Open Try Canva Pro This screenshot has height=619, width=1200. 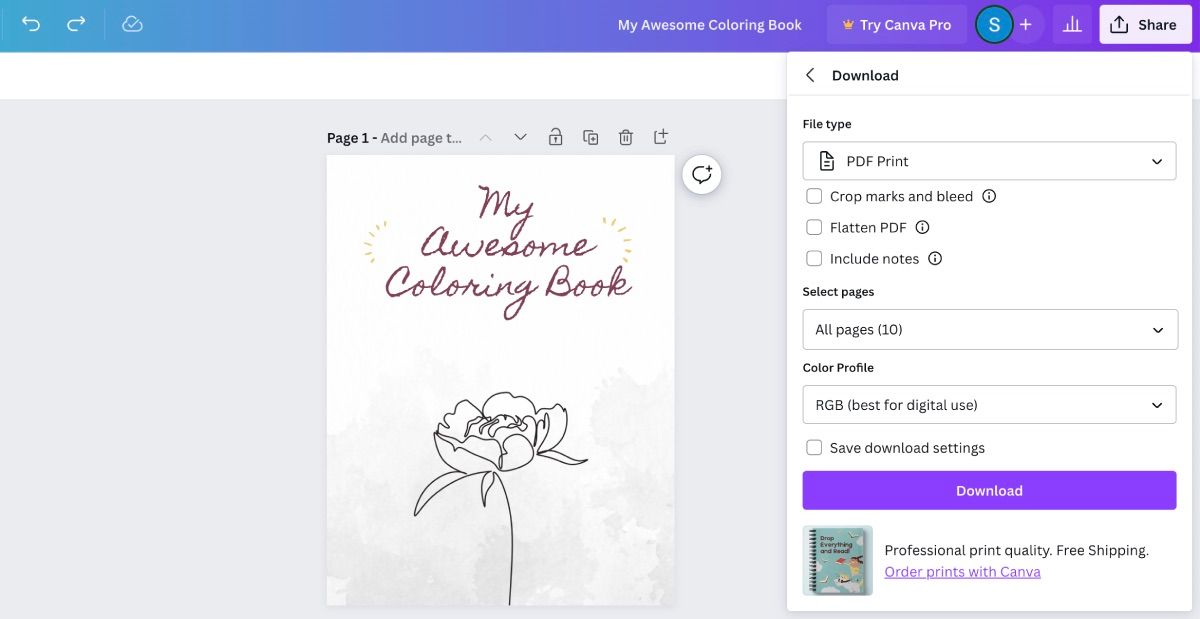coord(896,24)
